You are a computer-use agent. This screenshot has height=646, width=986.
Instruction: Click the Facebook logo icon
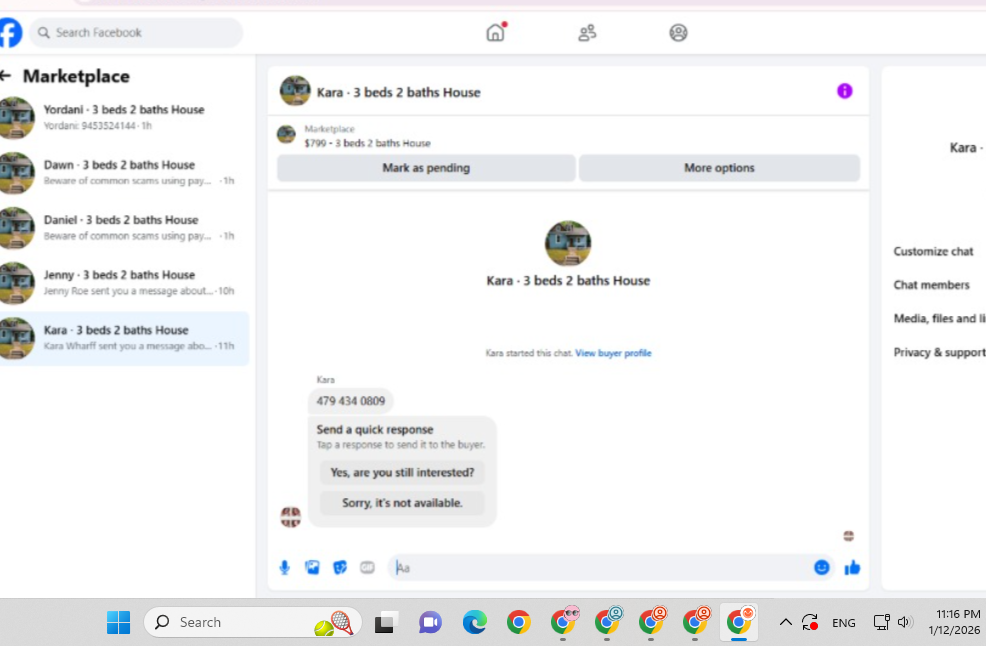[x=10, y=33]
